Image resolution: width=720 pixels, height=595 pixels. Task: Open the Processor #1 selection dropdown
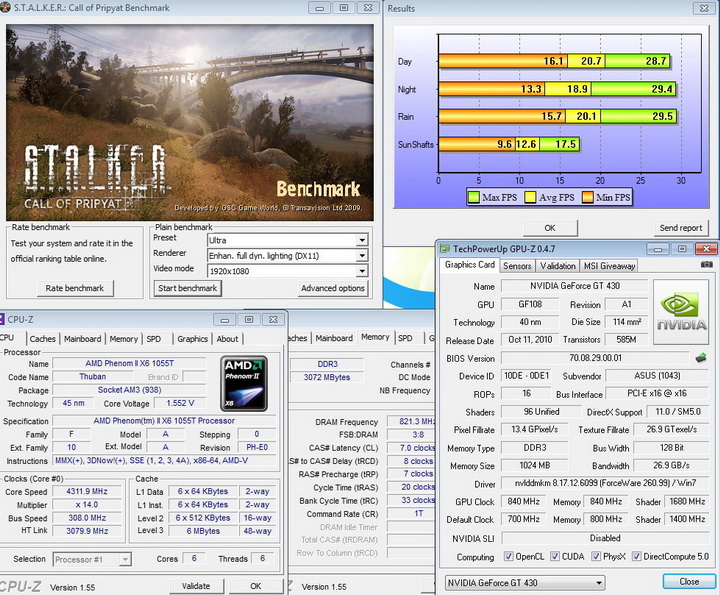coord(92,559)
